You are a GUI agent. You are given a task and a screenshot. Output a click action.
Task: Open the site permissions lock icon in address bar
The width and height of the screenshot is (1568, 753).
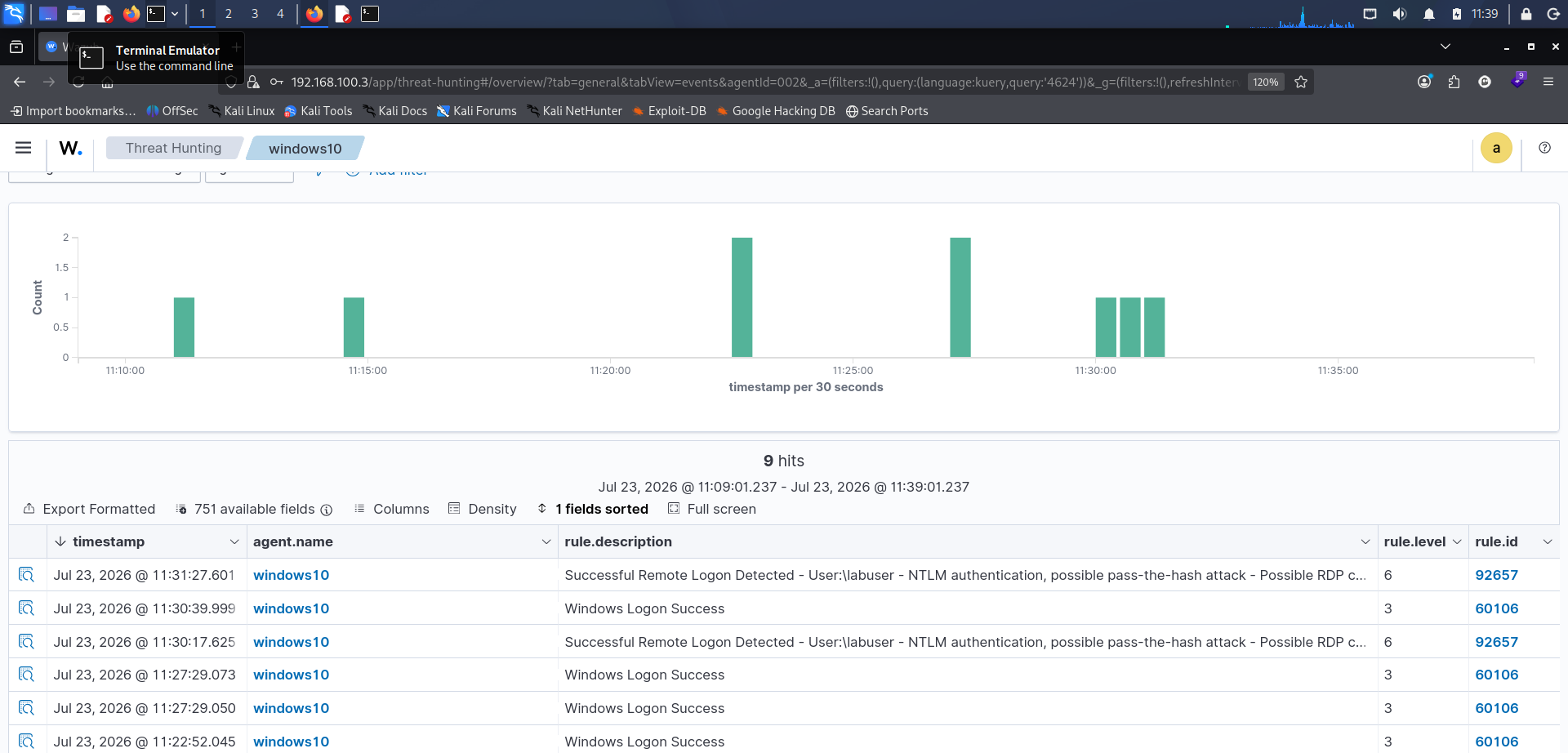point(253,82)
